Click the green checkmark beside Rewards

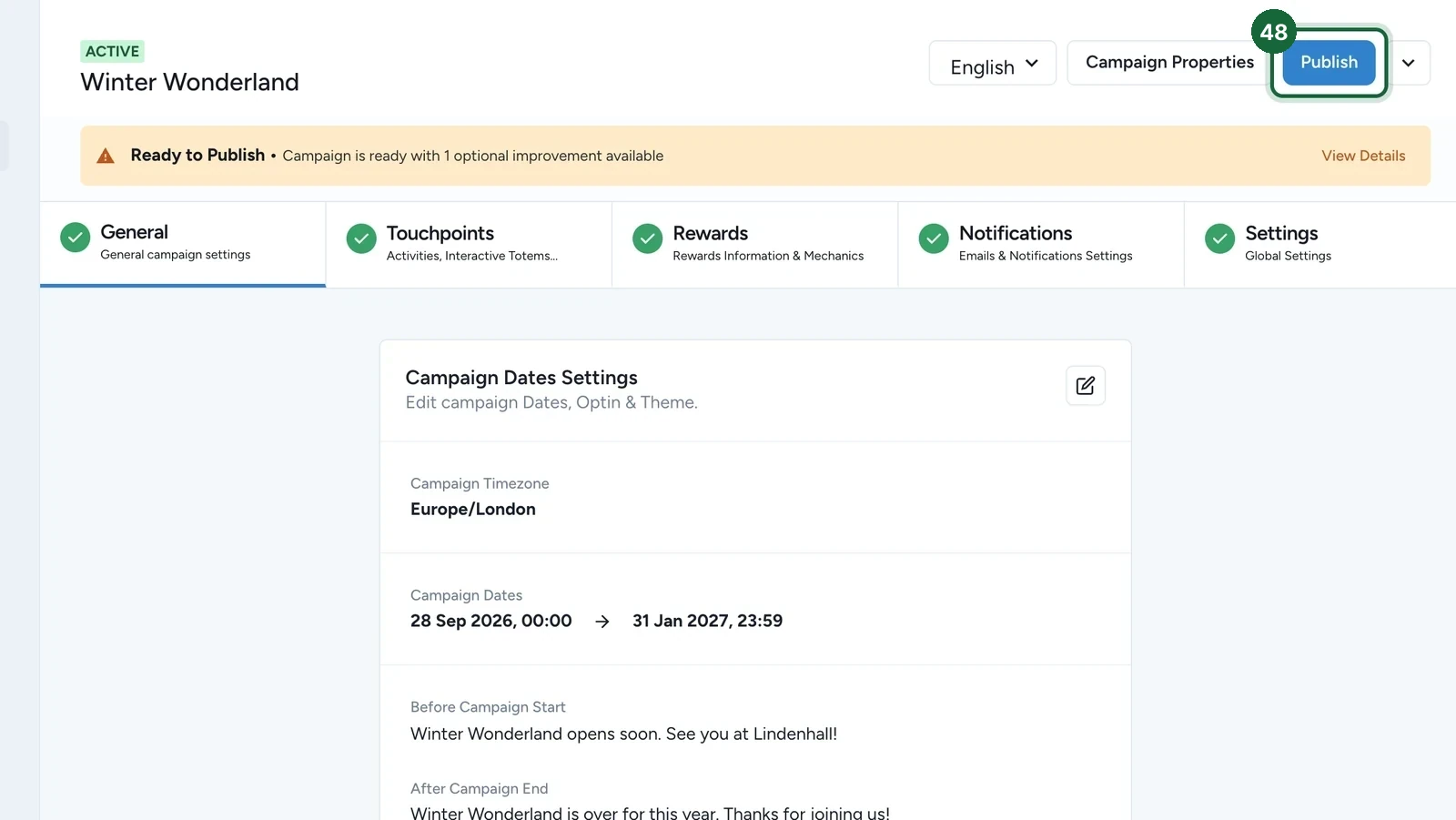coord(647,238)
